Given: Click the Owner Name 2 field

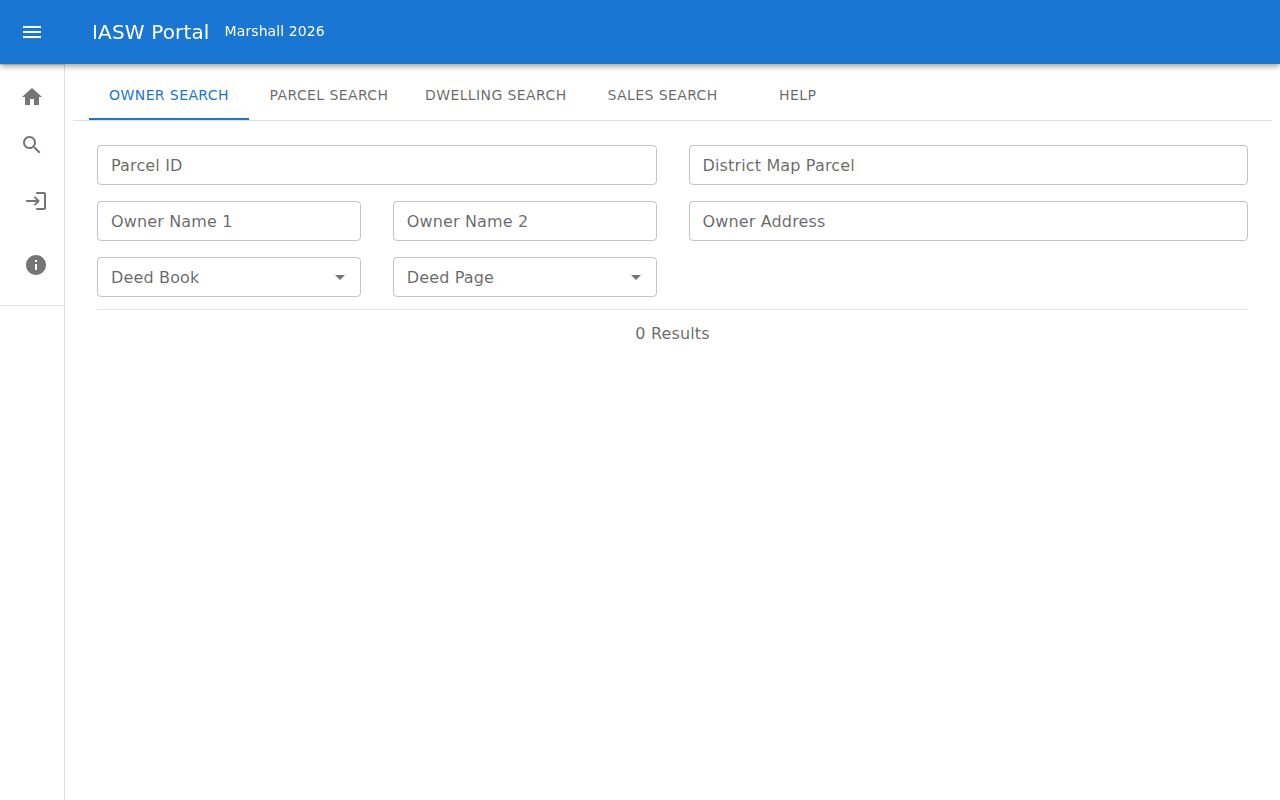Looking at the screenshot, I should click(x=525, y=221).
